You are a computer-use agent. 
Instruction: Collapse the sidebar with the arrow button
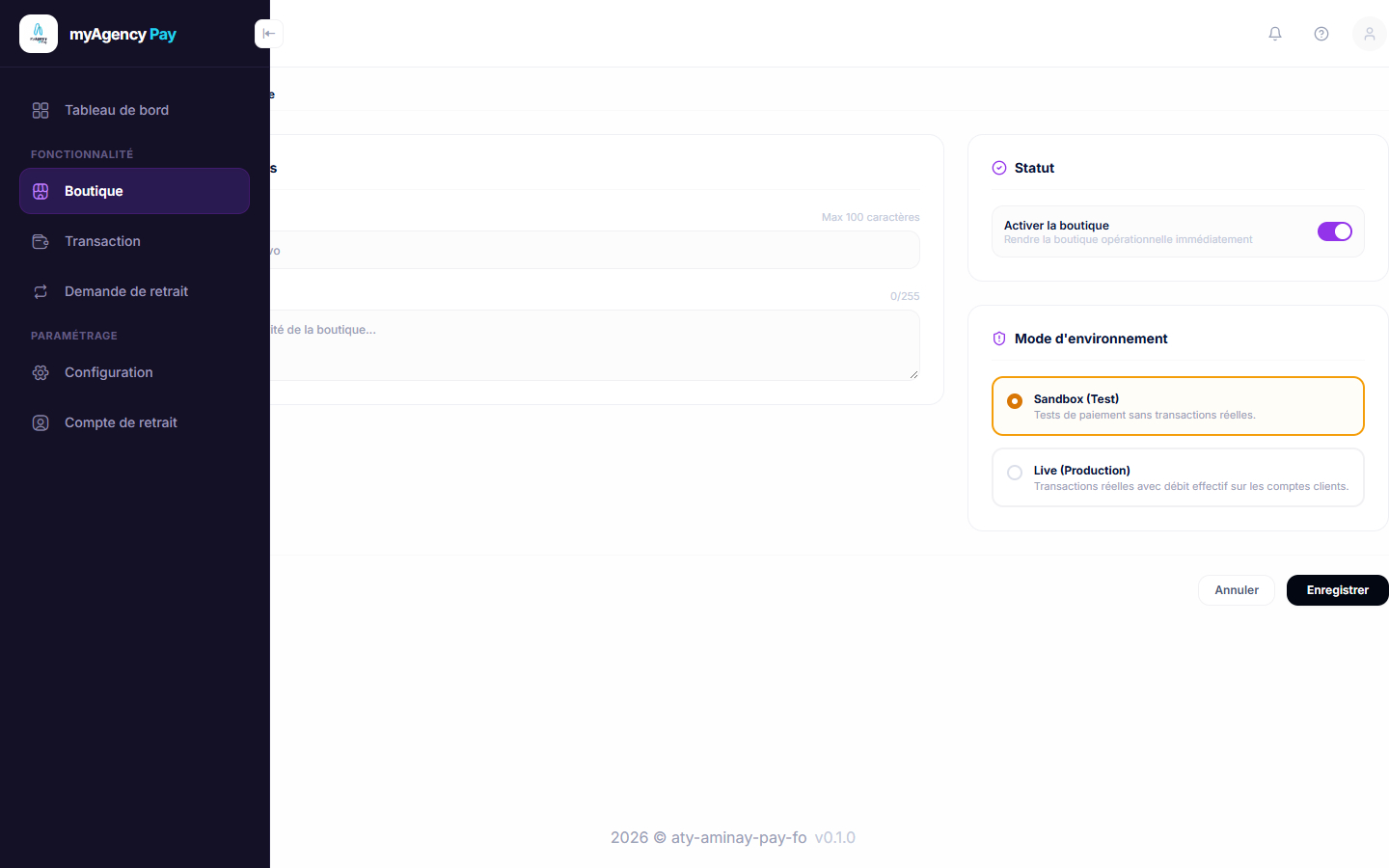(268, 34)
